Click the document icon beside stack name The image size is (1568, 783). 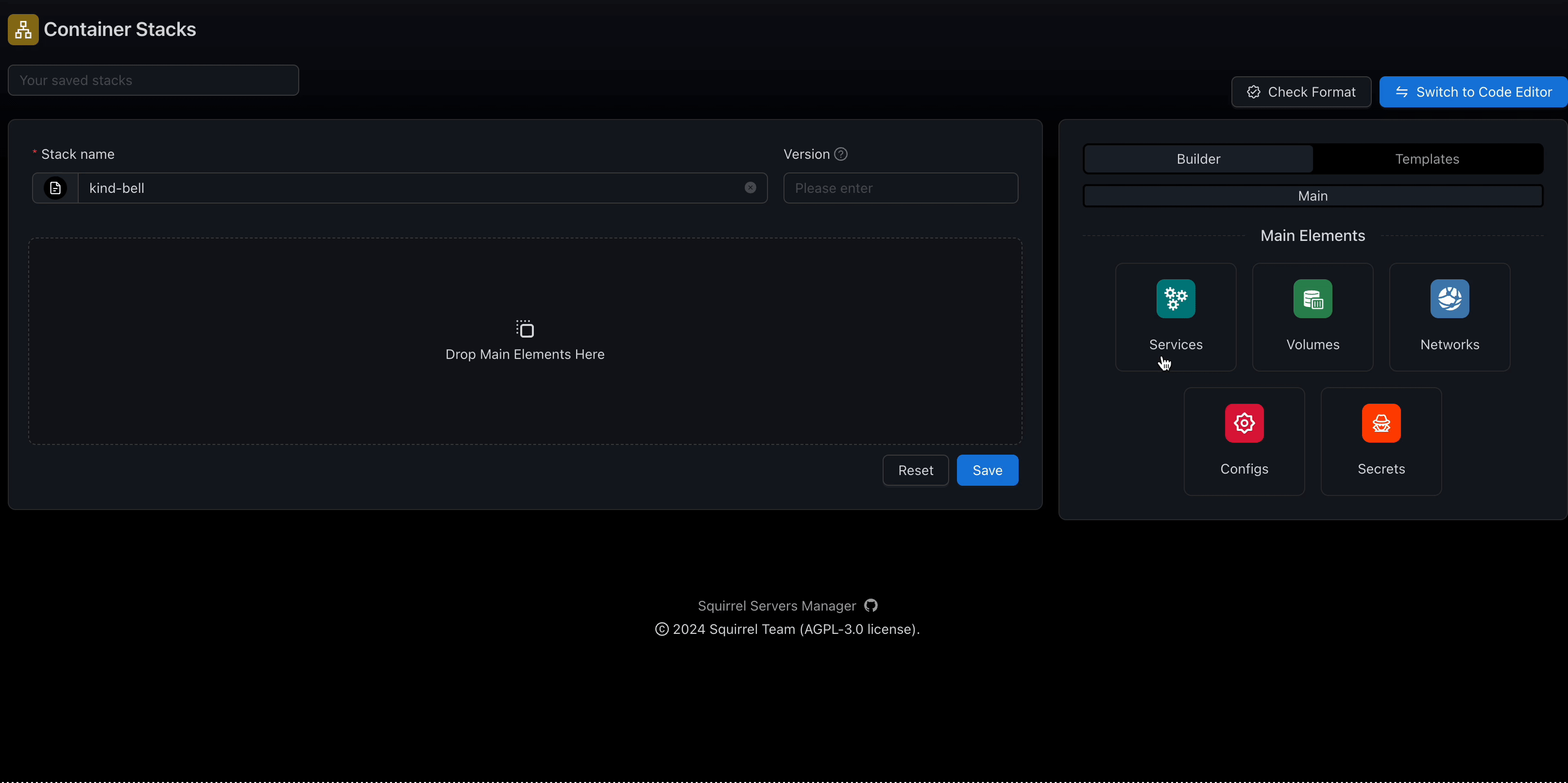pyautogui.click(x=55, y=188)
